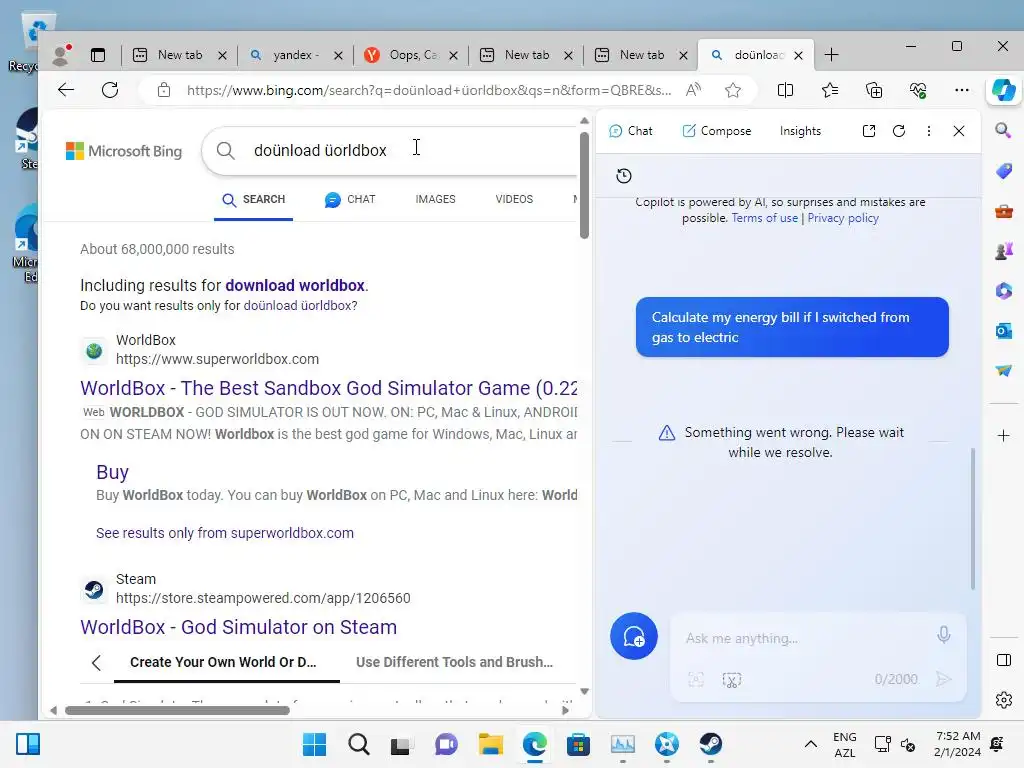Screen dimensions: 1024x768
Task: Open the sidebar Microsoft 365 icon
Action: [x=1004, y=291]
